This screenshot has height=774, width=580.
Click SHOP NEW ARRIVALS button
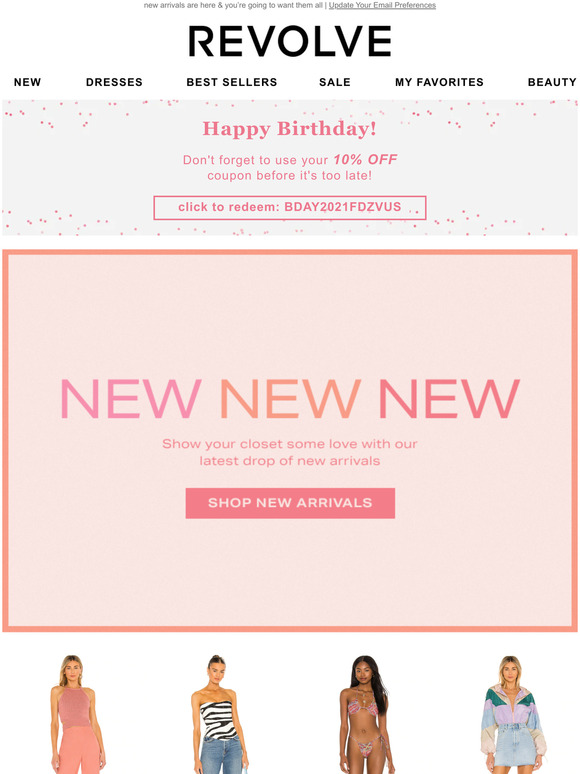[x=290, y=503]
